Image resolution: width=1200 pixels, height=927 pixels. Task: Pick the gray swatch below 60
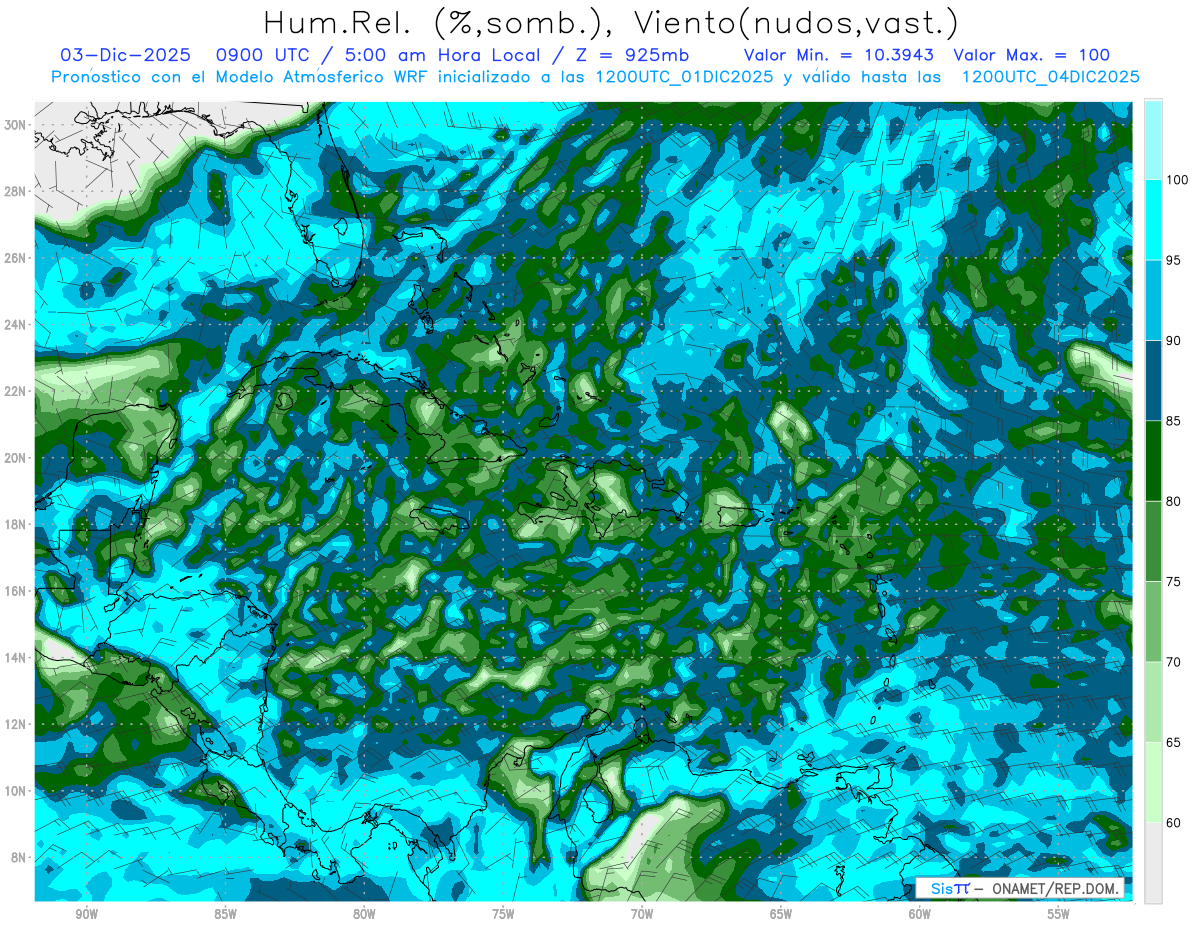click(x=1153, y=862)
